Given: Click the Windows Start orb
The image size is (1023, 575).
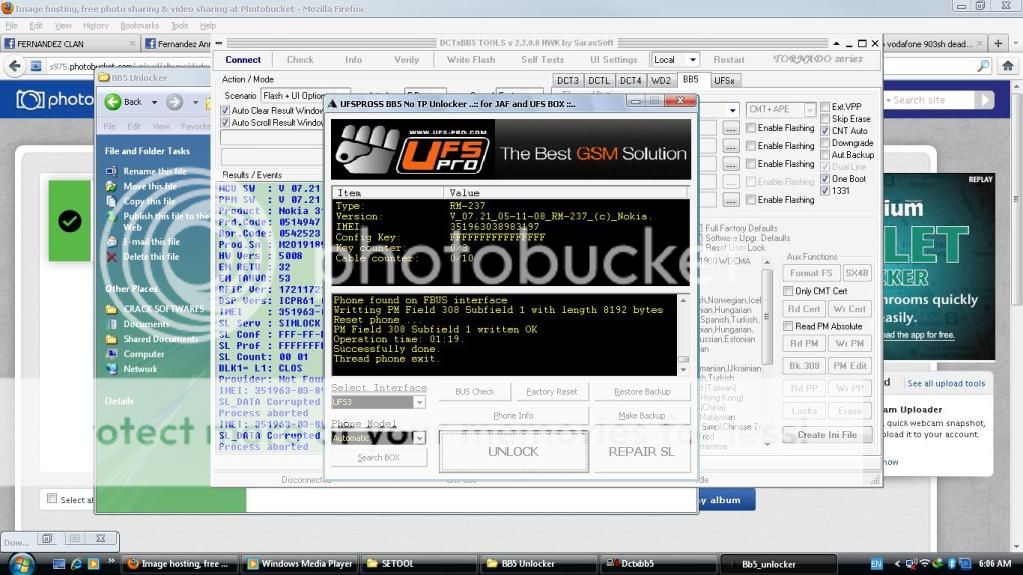Looking at the screenshot, I should pyautogui.click(x=19, y=563).
